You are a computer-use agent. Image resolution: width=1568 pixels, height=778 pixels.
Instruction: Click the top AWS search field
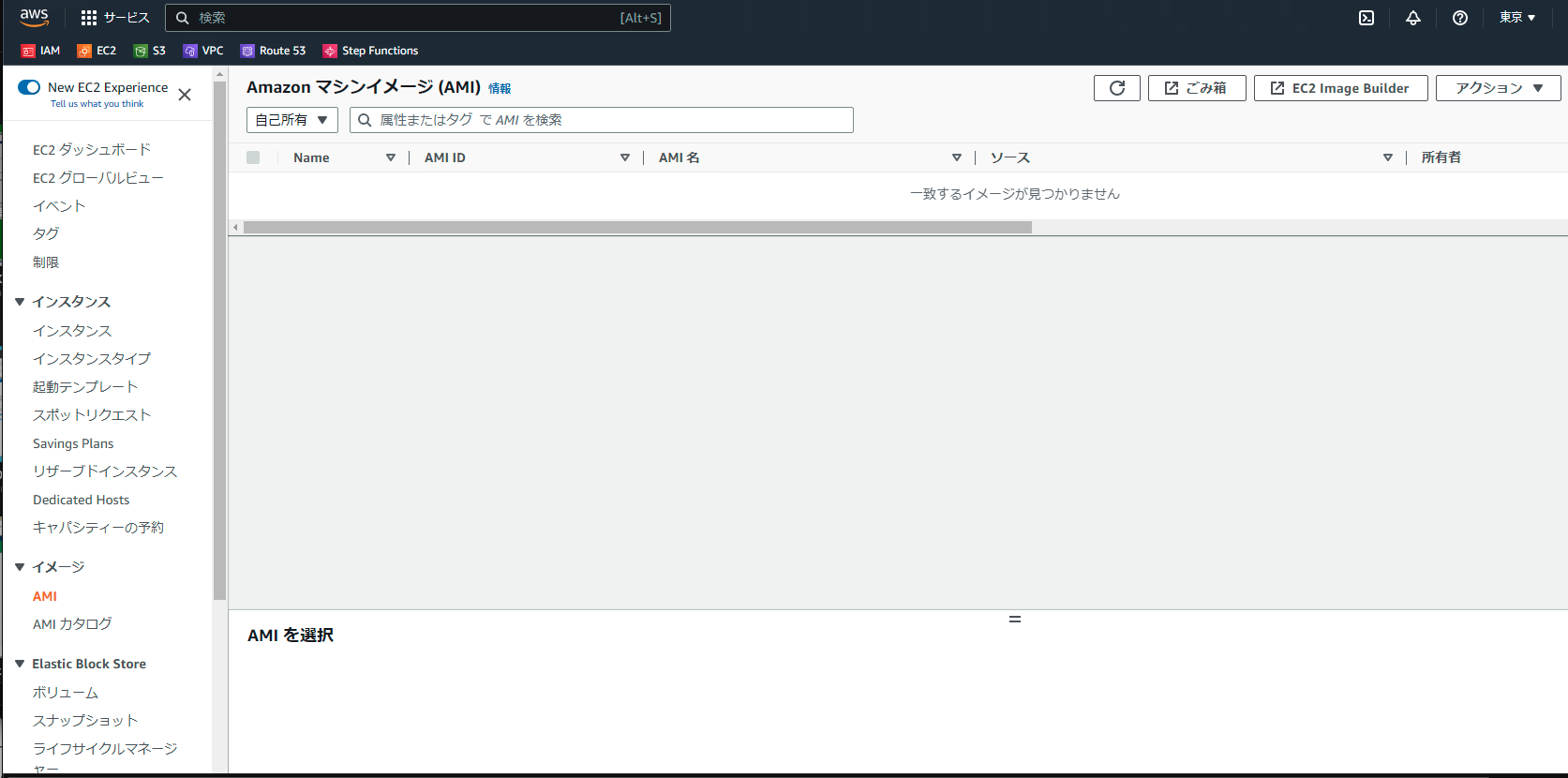[x=418, y=18]
